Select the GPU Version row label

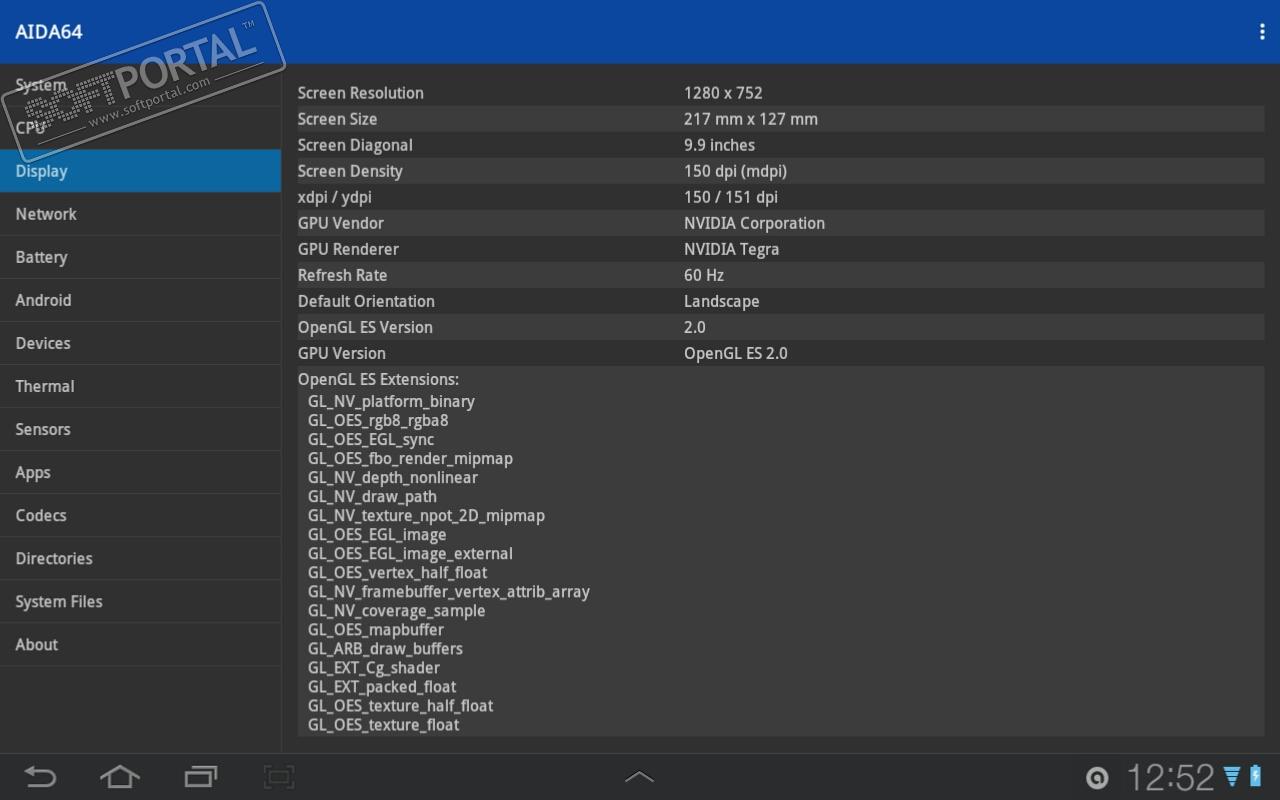coord(341,353)
